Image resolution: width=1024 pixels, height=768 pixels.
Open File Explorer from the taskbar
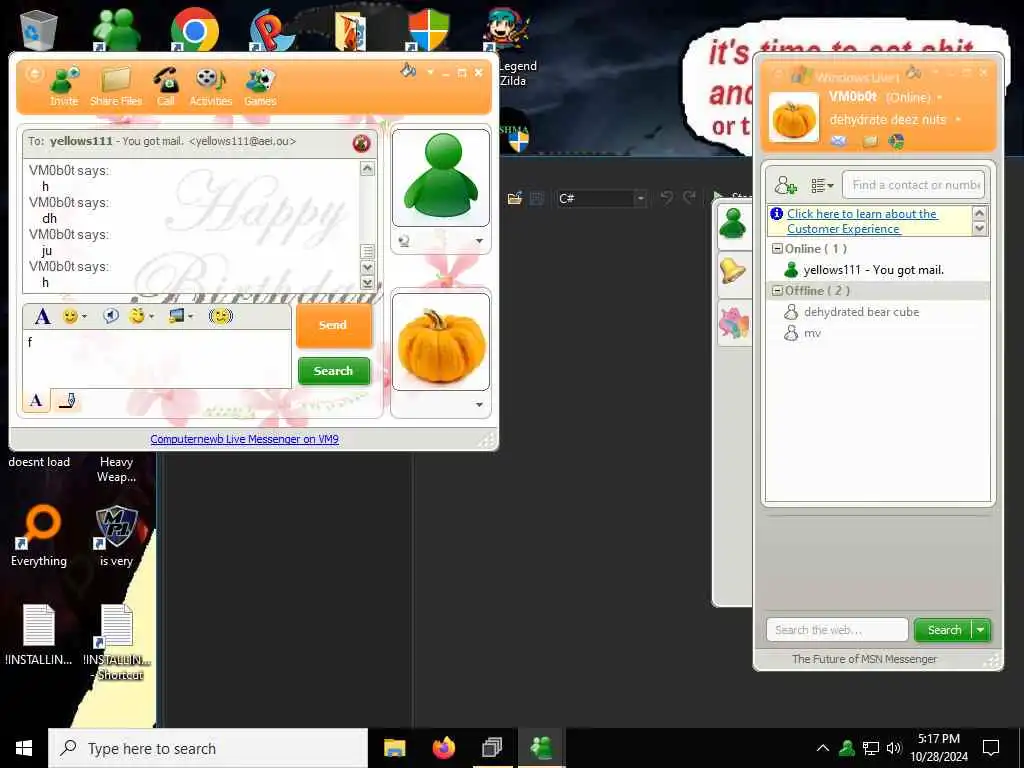[x=394, y=748]
